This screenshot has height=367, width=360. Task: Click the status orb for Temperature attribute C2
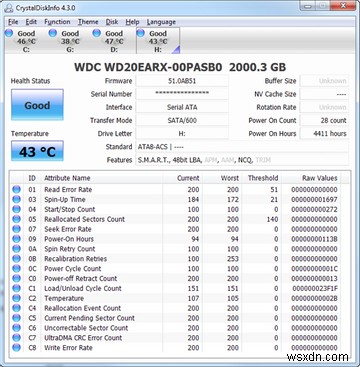coord(16,298)
